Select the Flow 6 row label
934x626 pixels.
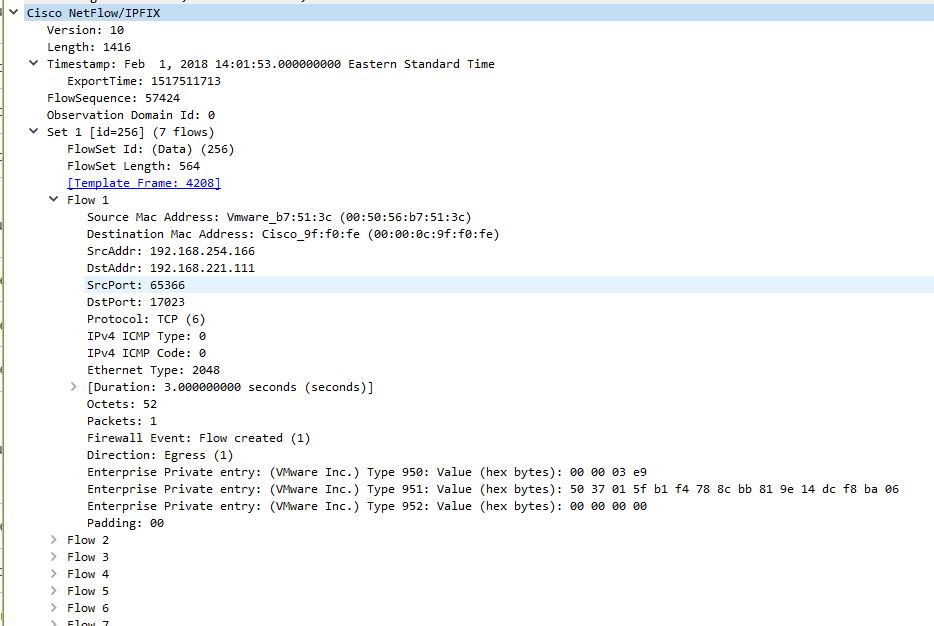coord(88,608)
